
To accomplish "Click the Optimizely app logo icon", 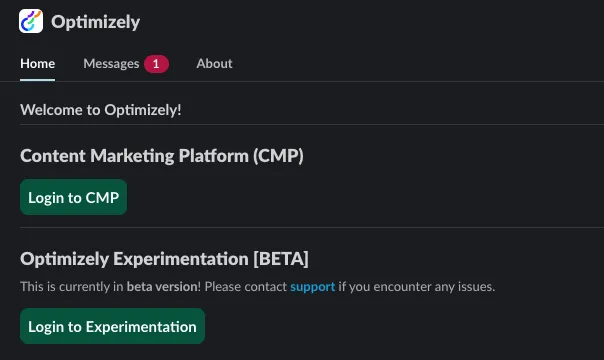I will [x=31, y=21].
